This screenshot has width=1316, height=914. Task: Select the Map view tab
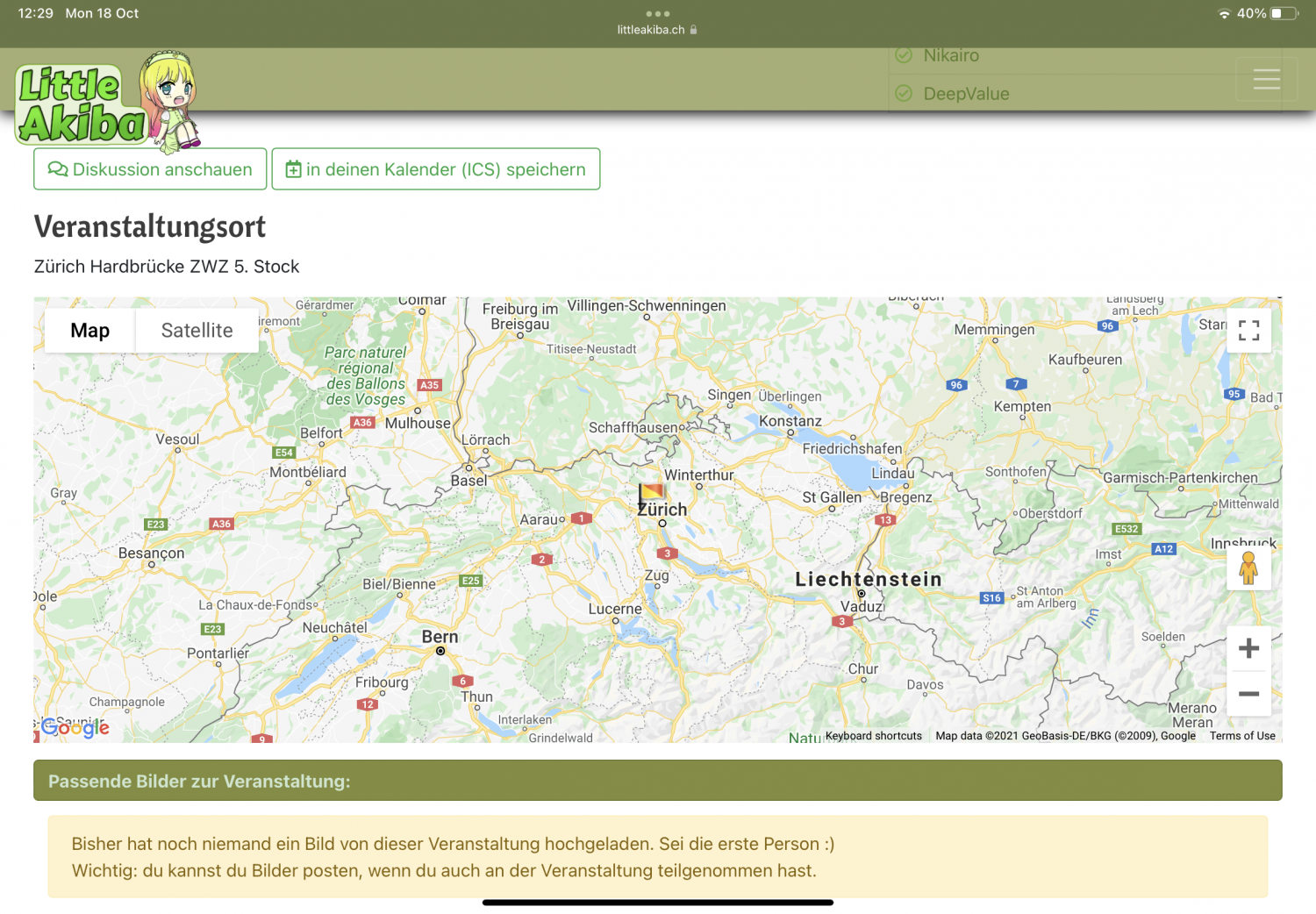(x=89, y=330)
